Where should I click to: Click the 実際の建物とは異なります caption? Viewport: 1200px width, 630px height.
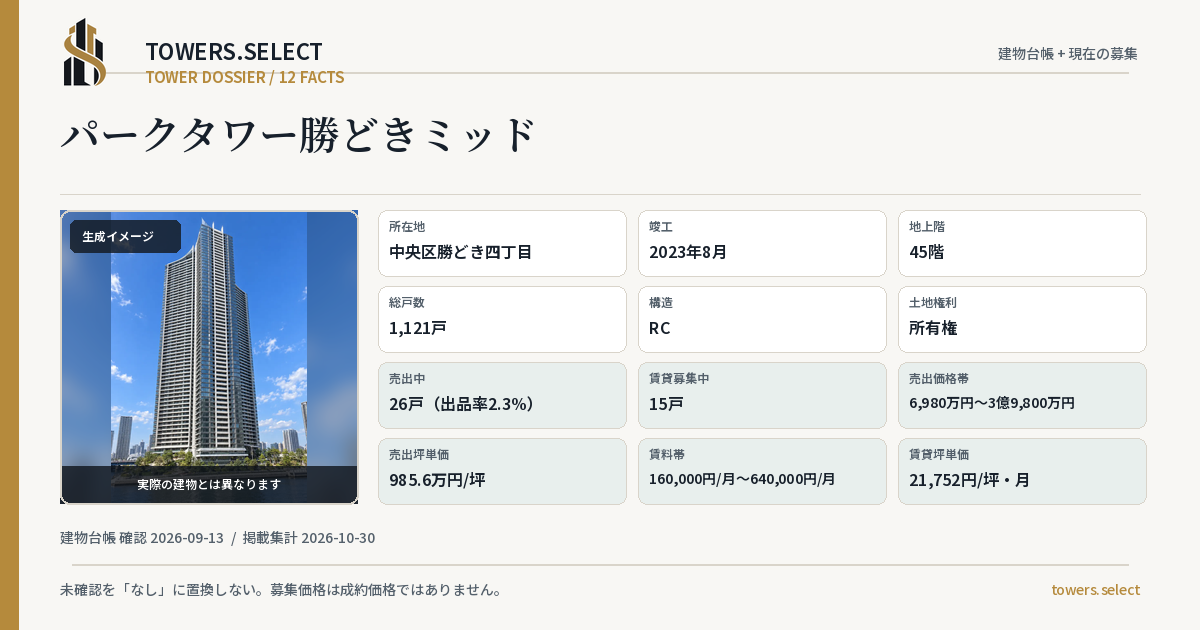tap(209, 484)
